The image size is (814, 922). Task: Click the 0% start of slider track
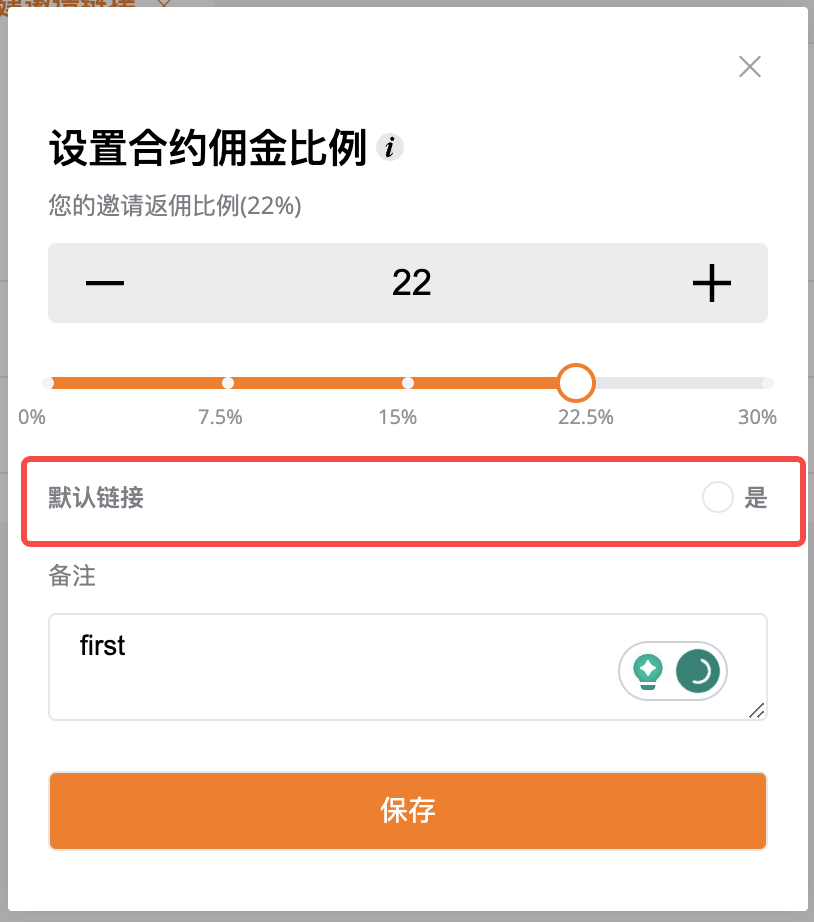[x=48, y=383]
